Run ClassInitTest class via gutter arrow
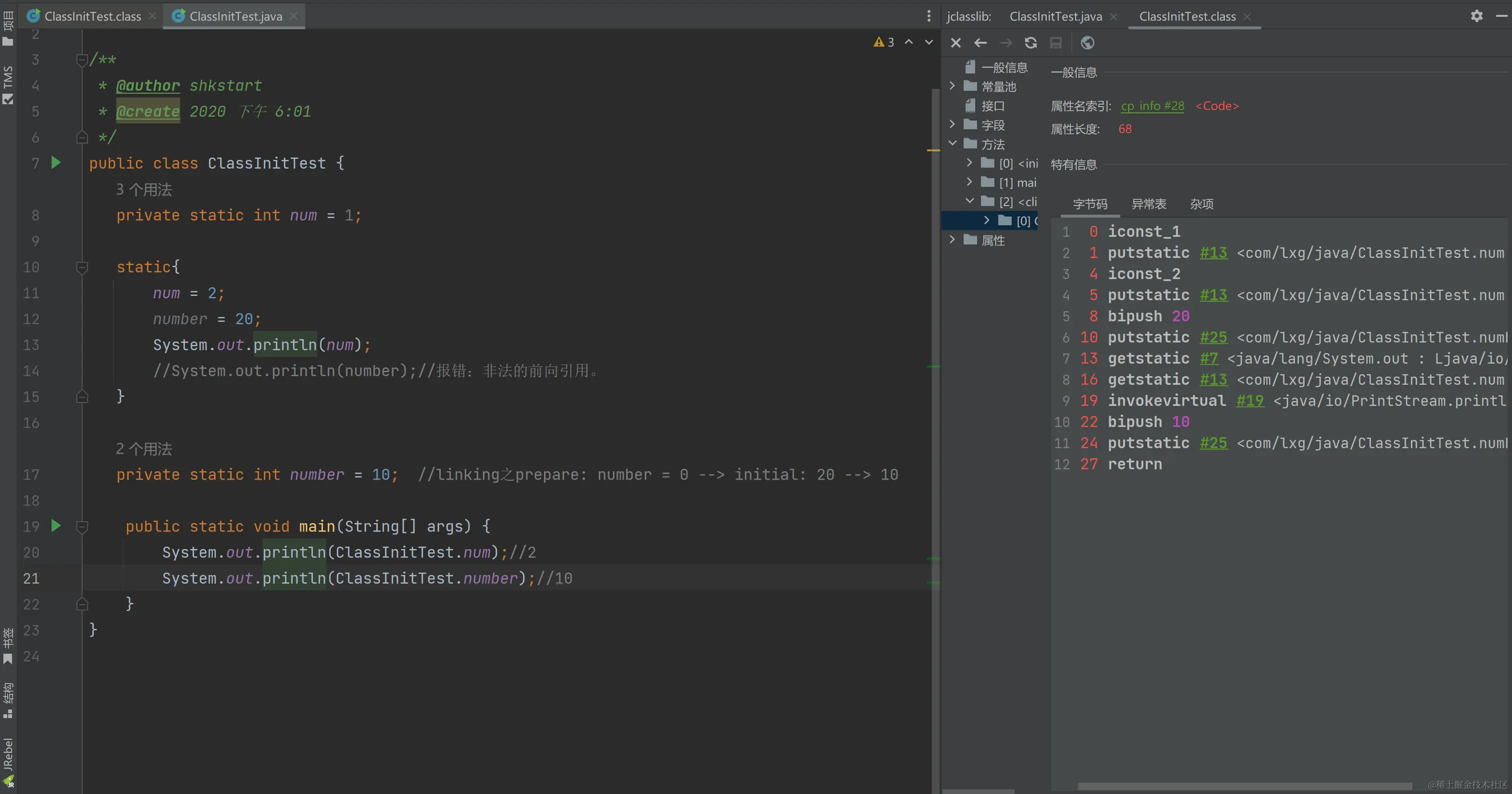Viewport: 1512px width, 794px height. (56, 162)
